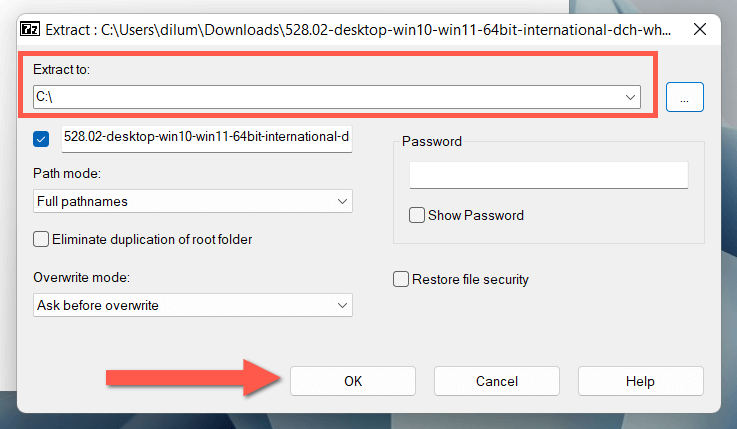Image resolution: width=737 pixels, height=429 pixels.
Task: Click the 528.02-desktop subfolder name field
Action: click(x=207, y=138)
